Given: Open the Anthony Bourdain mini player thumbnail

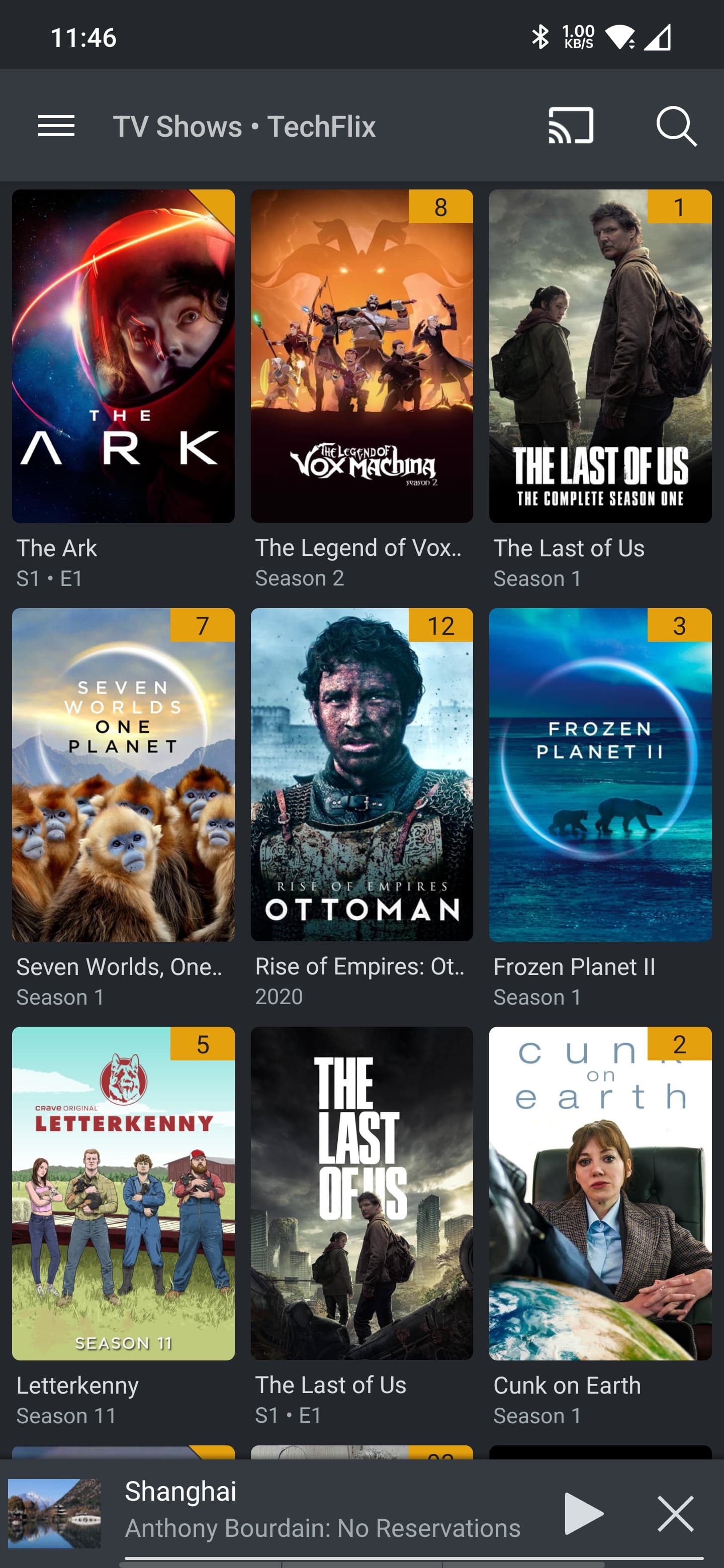Looking at the screenshot, I should (54, 1513).
